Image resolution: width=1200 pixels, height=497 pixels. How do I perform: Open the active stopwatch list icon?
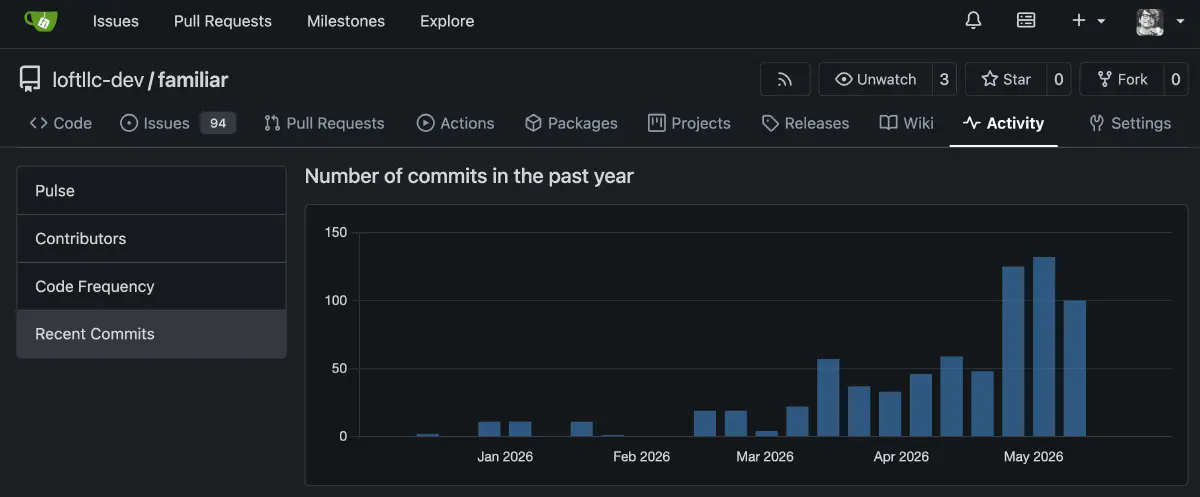coord(1026,21)
